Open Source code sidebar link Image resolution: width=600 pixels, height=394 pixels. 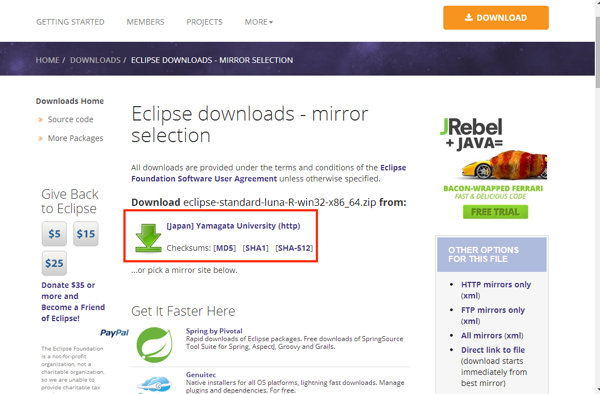coord(70,119)
